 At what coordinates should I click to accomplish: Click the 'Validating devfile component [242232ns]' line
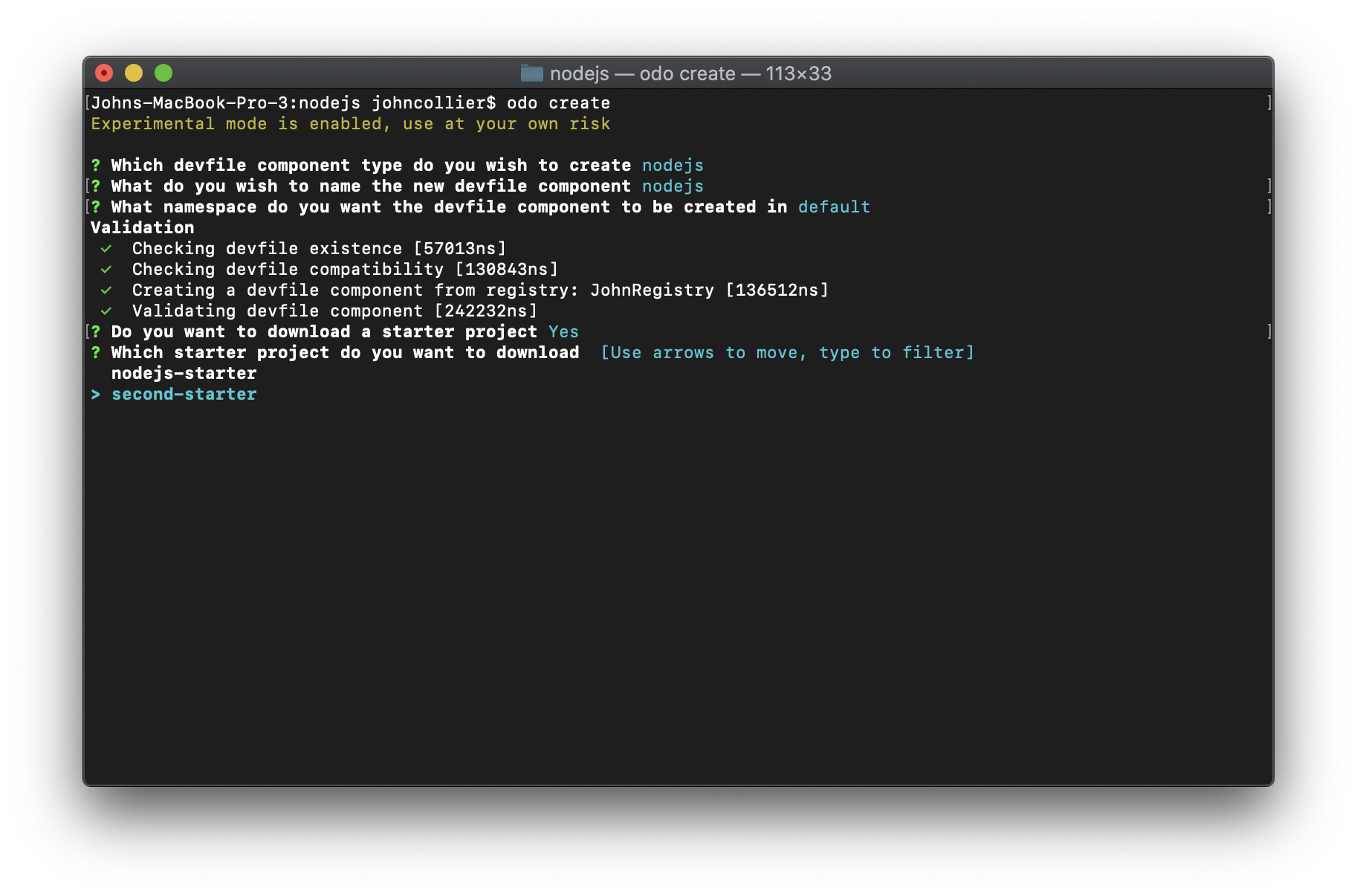(334, 311)
